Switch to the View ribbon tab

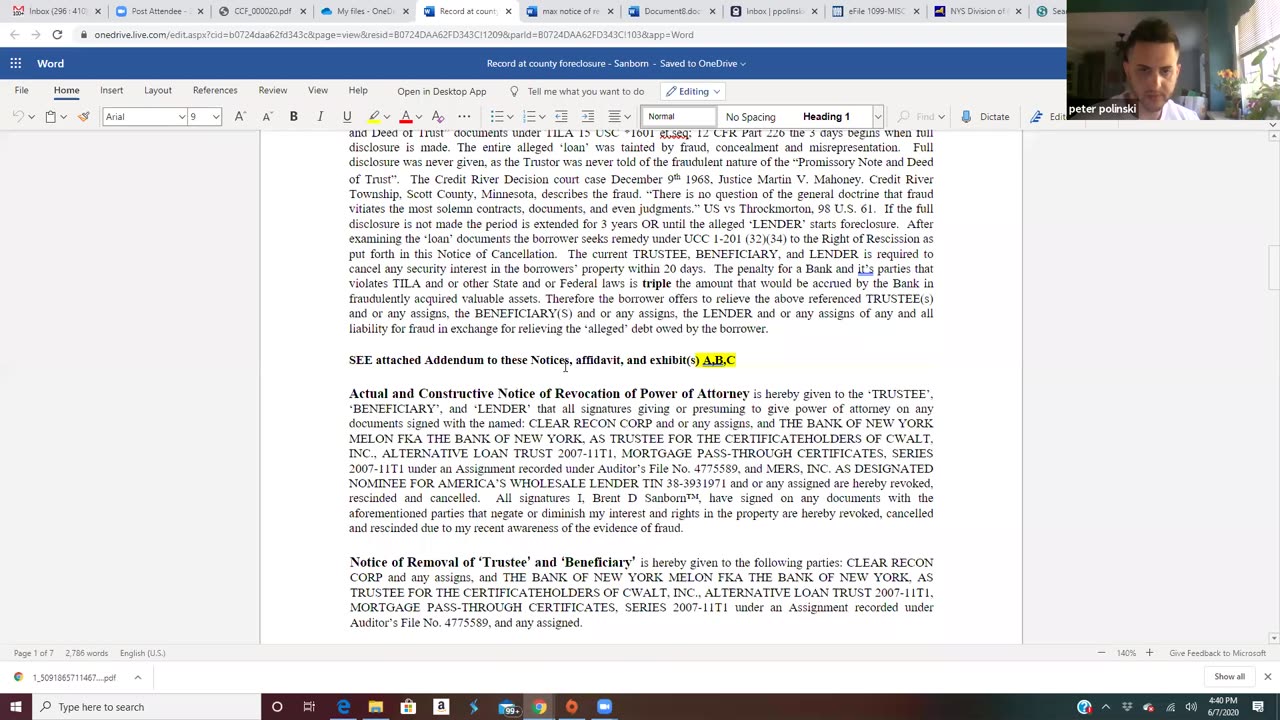point(318,91)
